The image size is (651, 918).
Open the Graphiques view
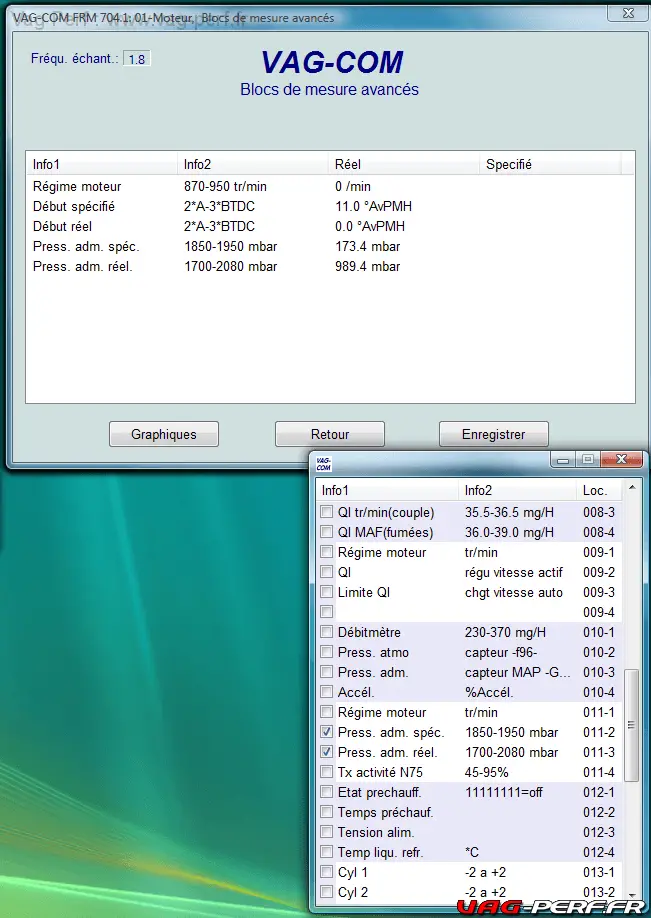point(164,434)
